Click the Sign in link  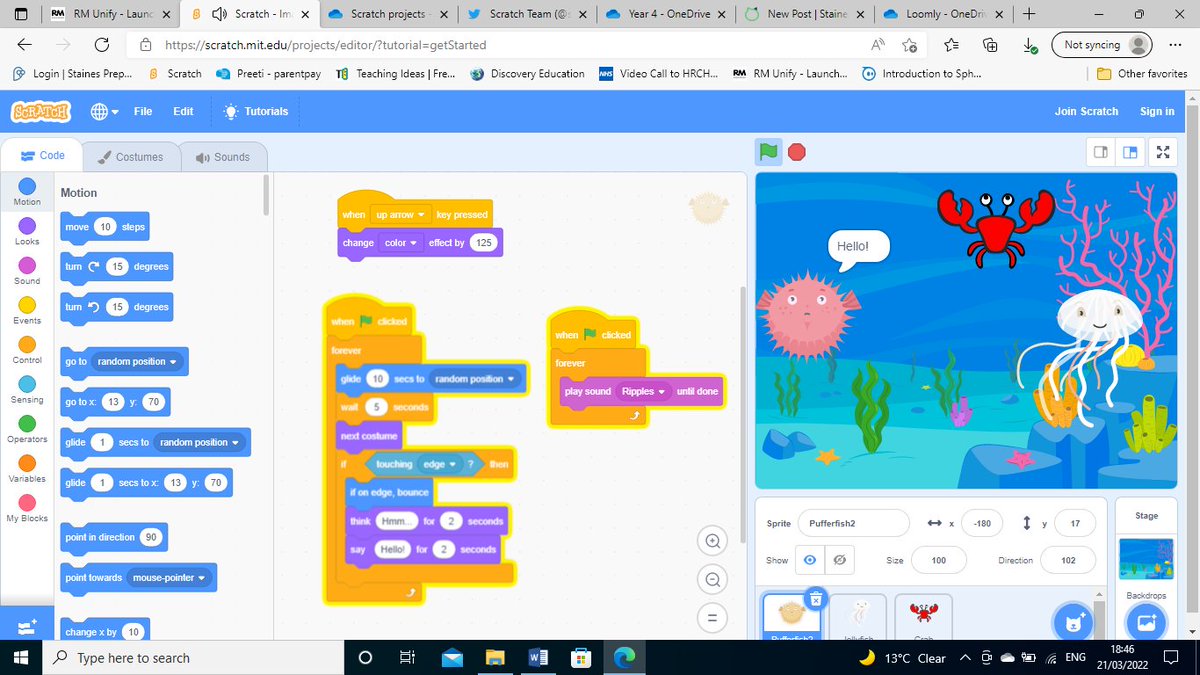[1157, 111]
